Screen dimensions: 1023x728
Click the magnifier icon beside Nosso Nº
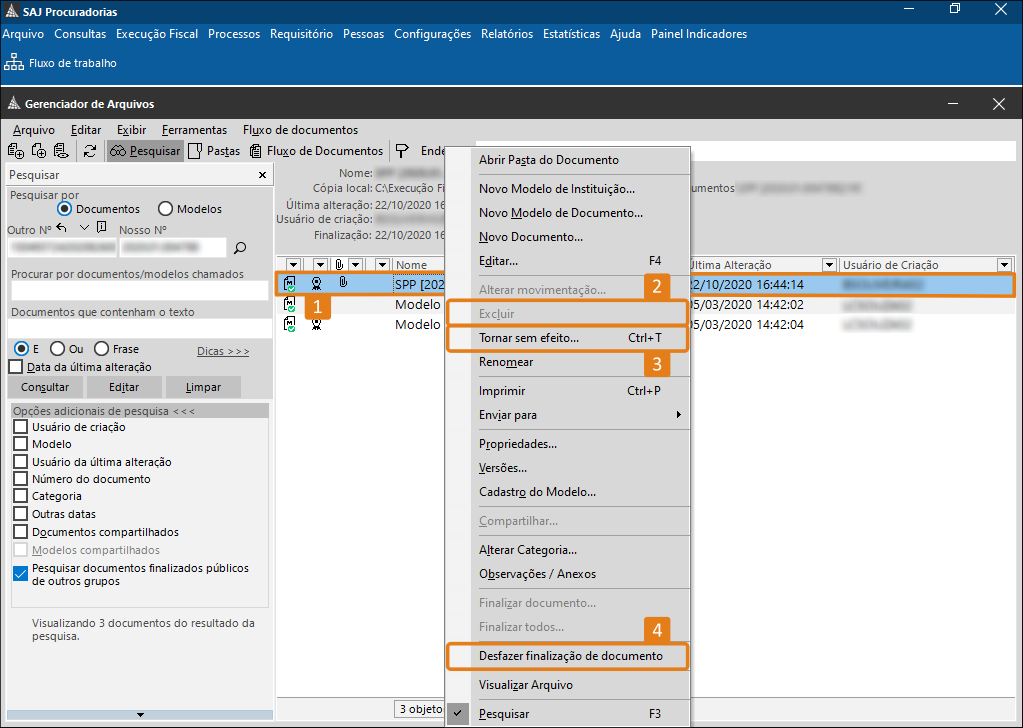coord(240,248)
